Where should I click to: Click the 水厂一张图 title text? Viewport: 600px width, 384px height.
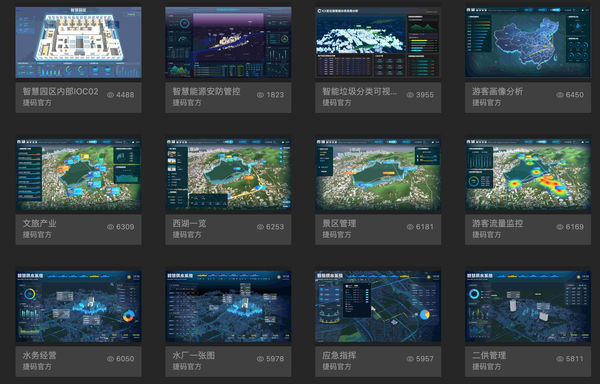coord(194,355)
